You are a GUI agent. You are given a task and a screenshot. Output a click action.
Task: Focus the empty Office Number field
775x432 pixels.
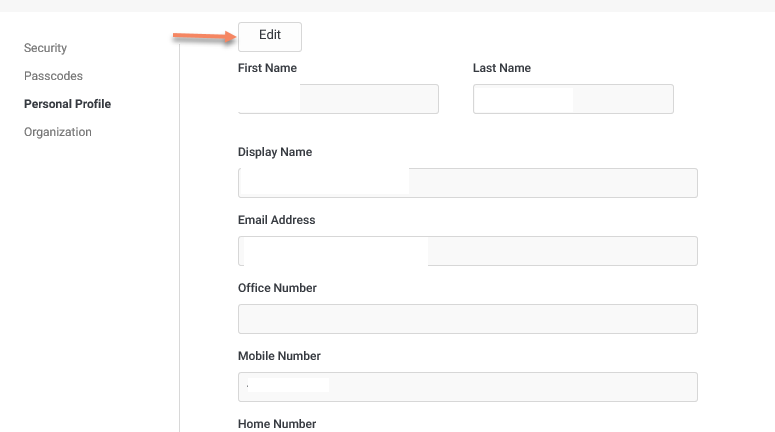467,319
